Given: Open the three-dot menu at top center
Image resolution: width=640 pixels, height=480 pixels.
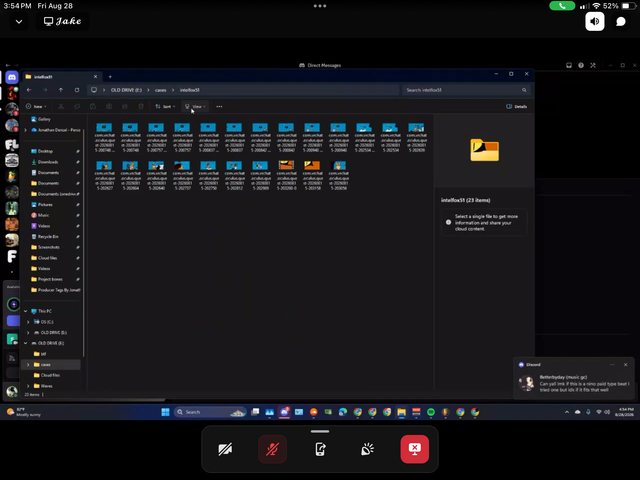Looking at the screenshot, I should click(320, 6).
